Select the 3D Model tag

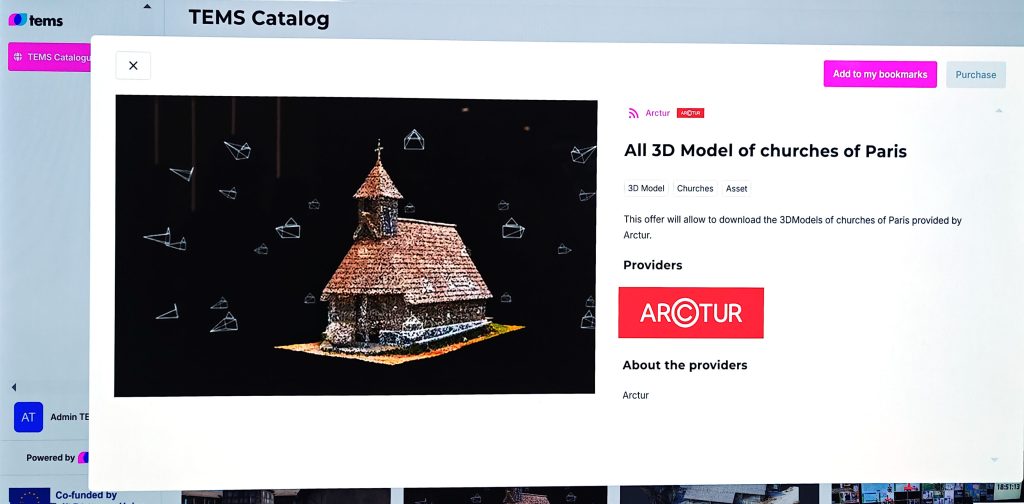645,188
